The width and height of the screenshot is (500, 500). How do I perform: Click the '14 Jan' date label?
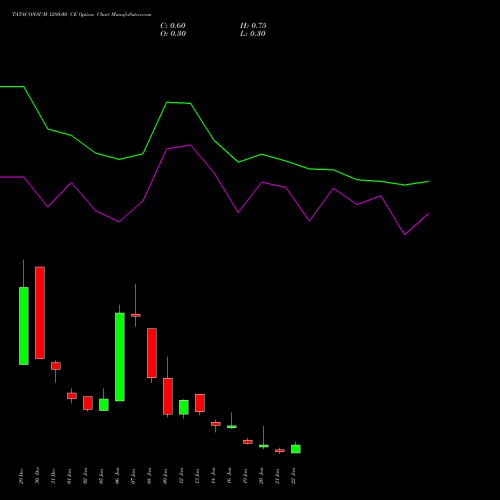pos(213,476)
